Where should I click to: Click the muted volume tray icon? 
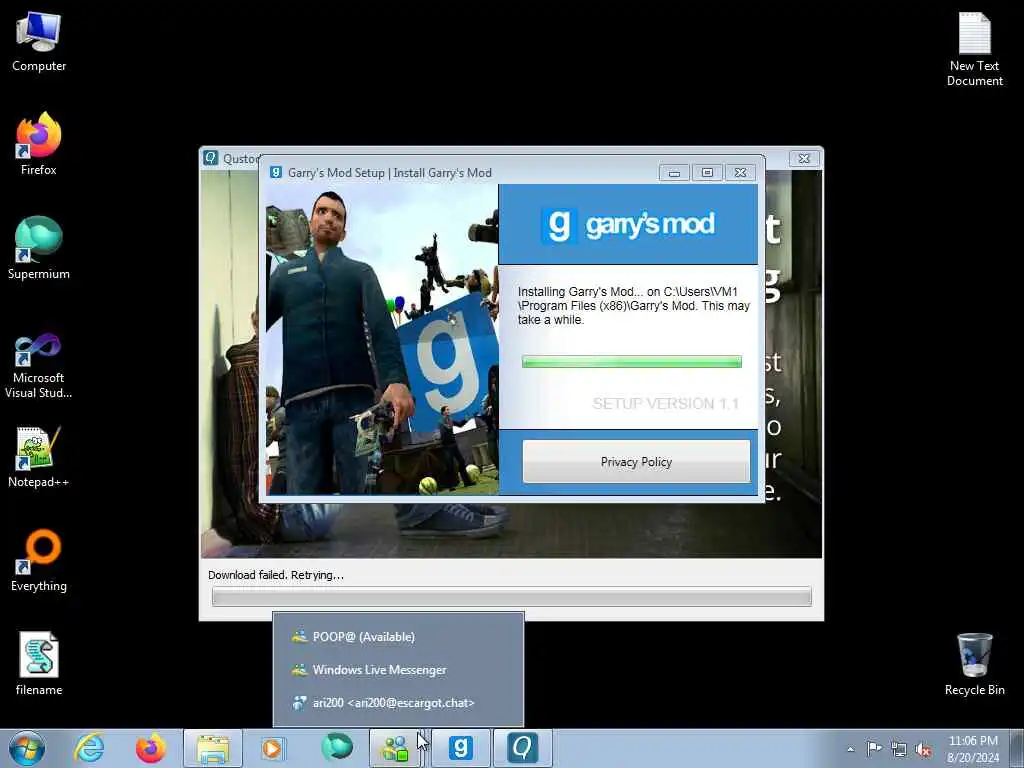click(923, 749)
